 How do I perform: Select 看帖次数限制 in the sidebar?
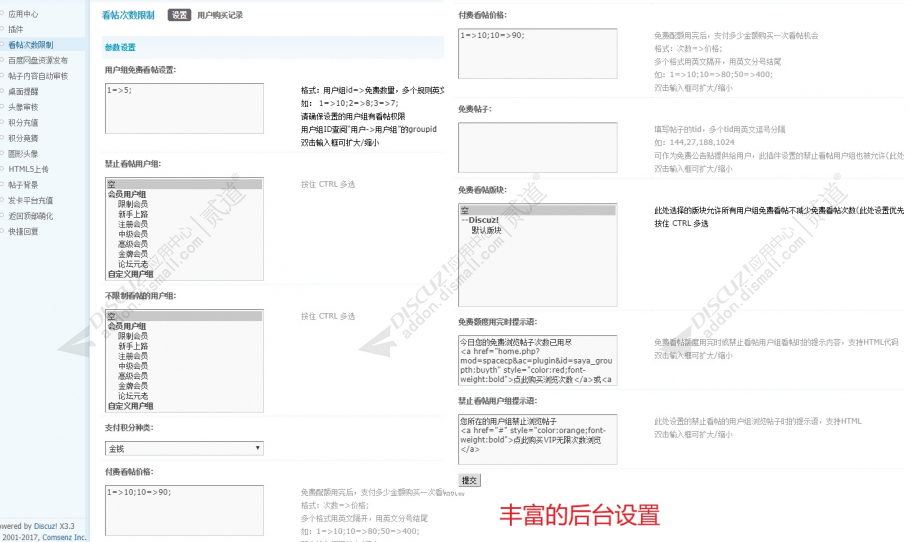click(31, 45)
